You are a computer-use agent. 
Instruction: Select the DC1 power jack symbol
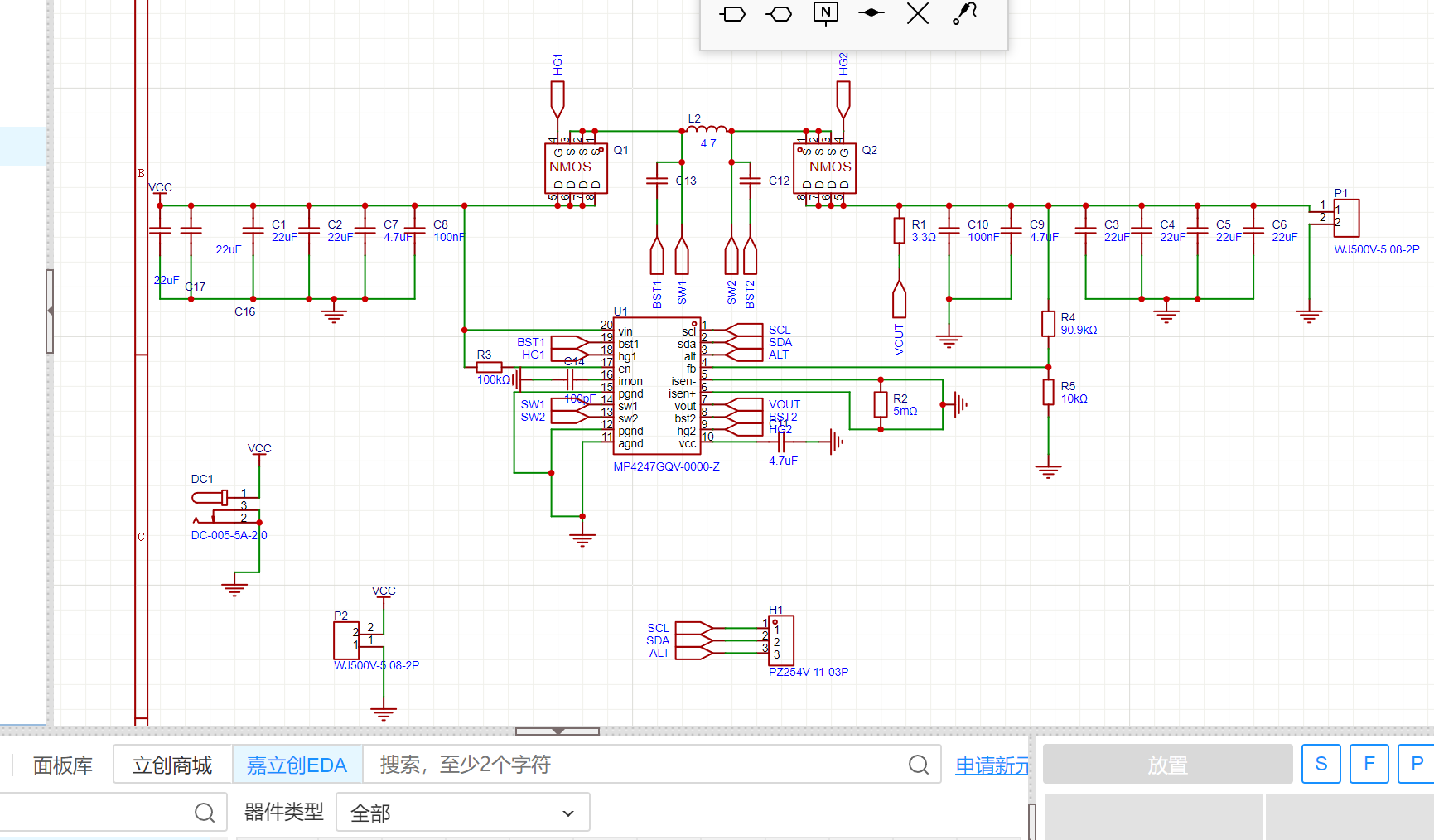[225, 507]
